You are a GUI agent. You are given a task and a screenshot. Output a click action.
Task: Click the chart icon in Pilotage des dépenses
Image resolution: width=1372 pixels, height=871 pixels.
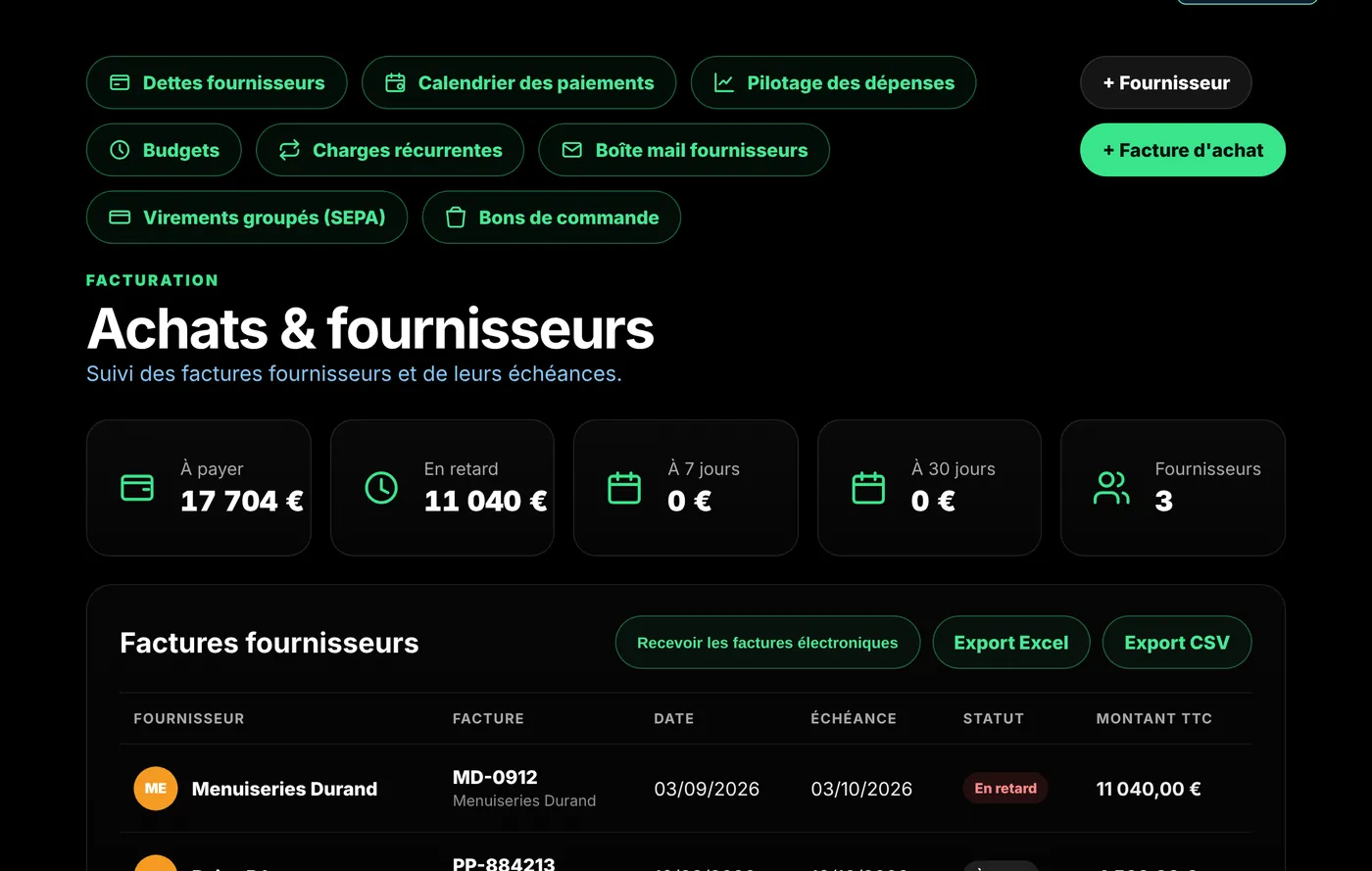pyautogui.click(x=724, y=82)
